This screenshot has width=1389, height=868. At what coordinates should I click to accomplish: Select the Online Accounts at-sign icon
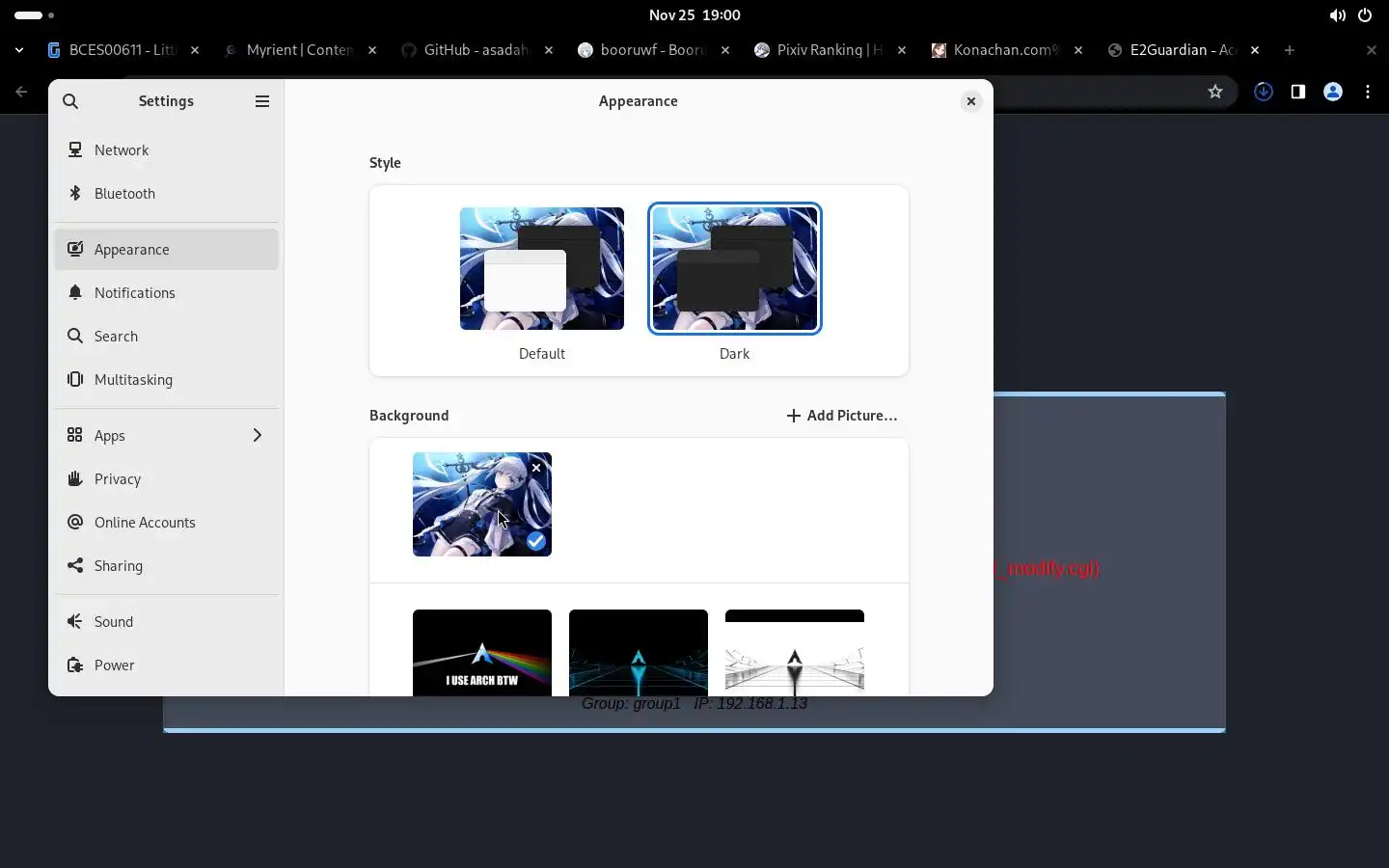coord(75,522)
